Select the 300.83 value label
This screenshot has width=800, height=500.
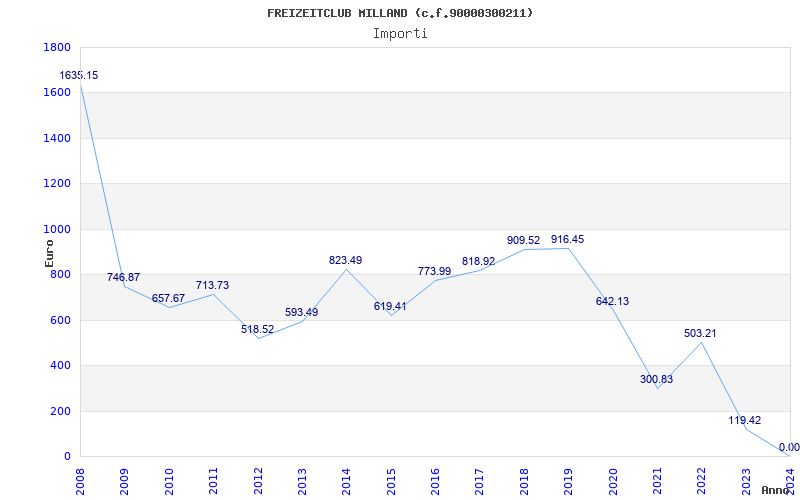[x=657, y=380]
